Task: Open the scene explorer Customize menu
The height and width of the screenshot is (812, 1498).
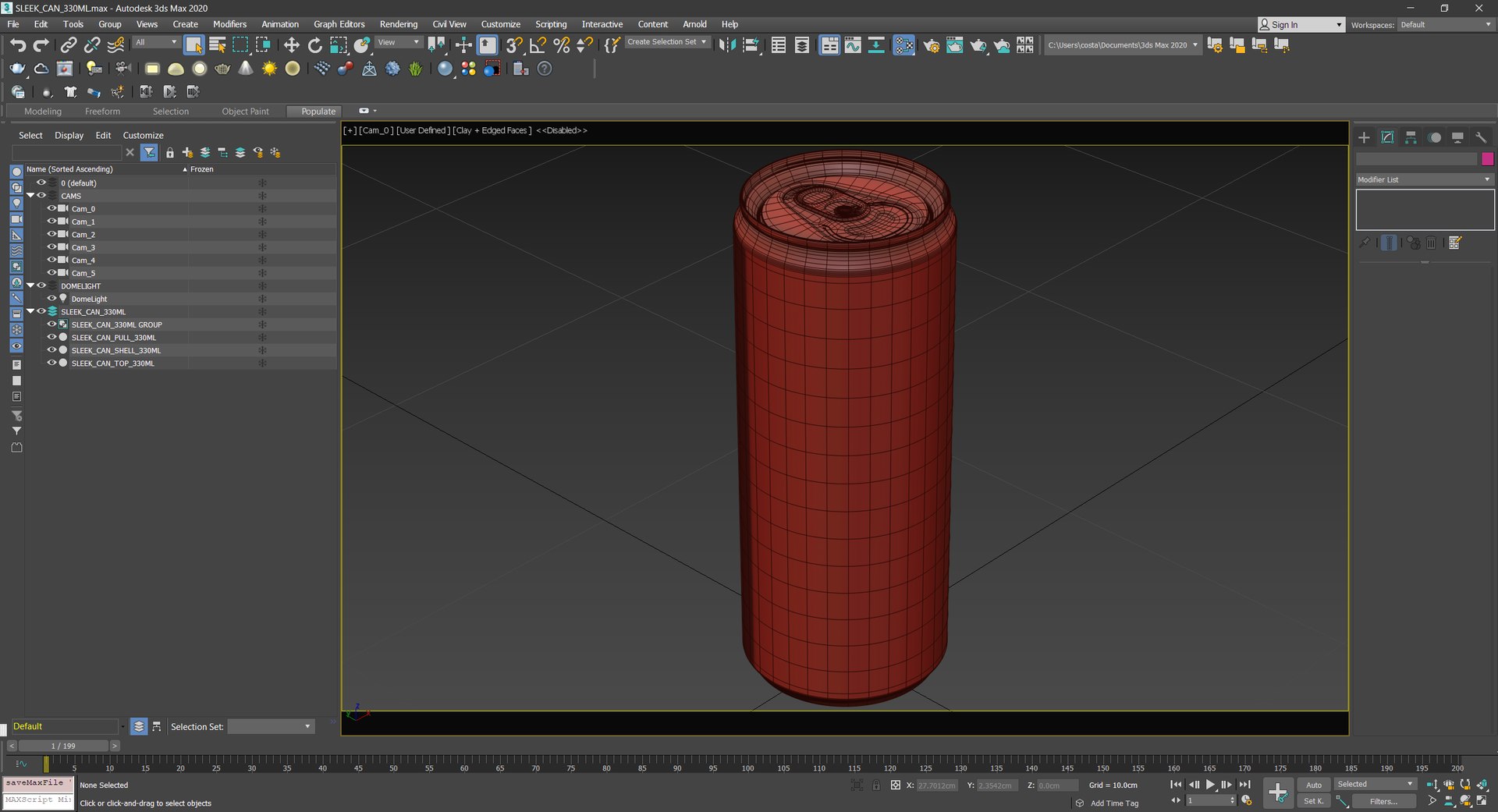Action: point(143,135)
